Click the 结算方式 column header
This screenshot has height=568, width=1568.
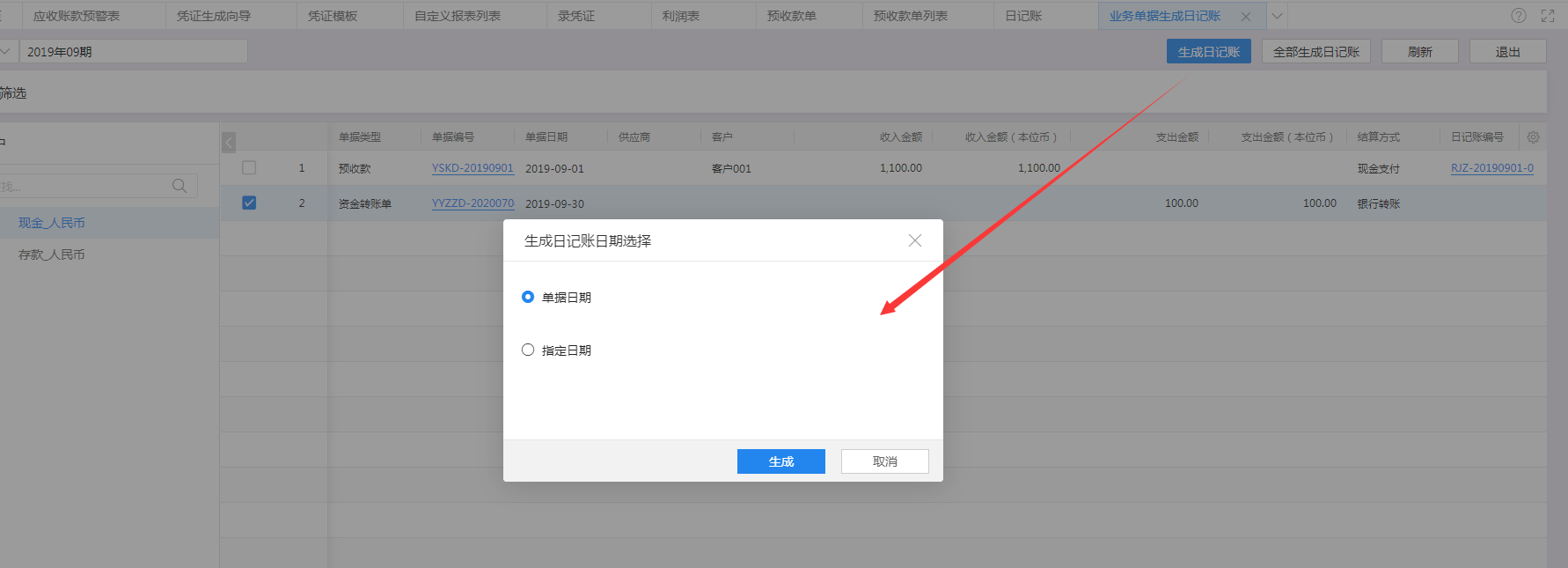point(1379,137)
